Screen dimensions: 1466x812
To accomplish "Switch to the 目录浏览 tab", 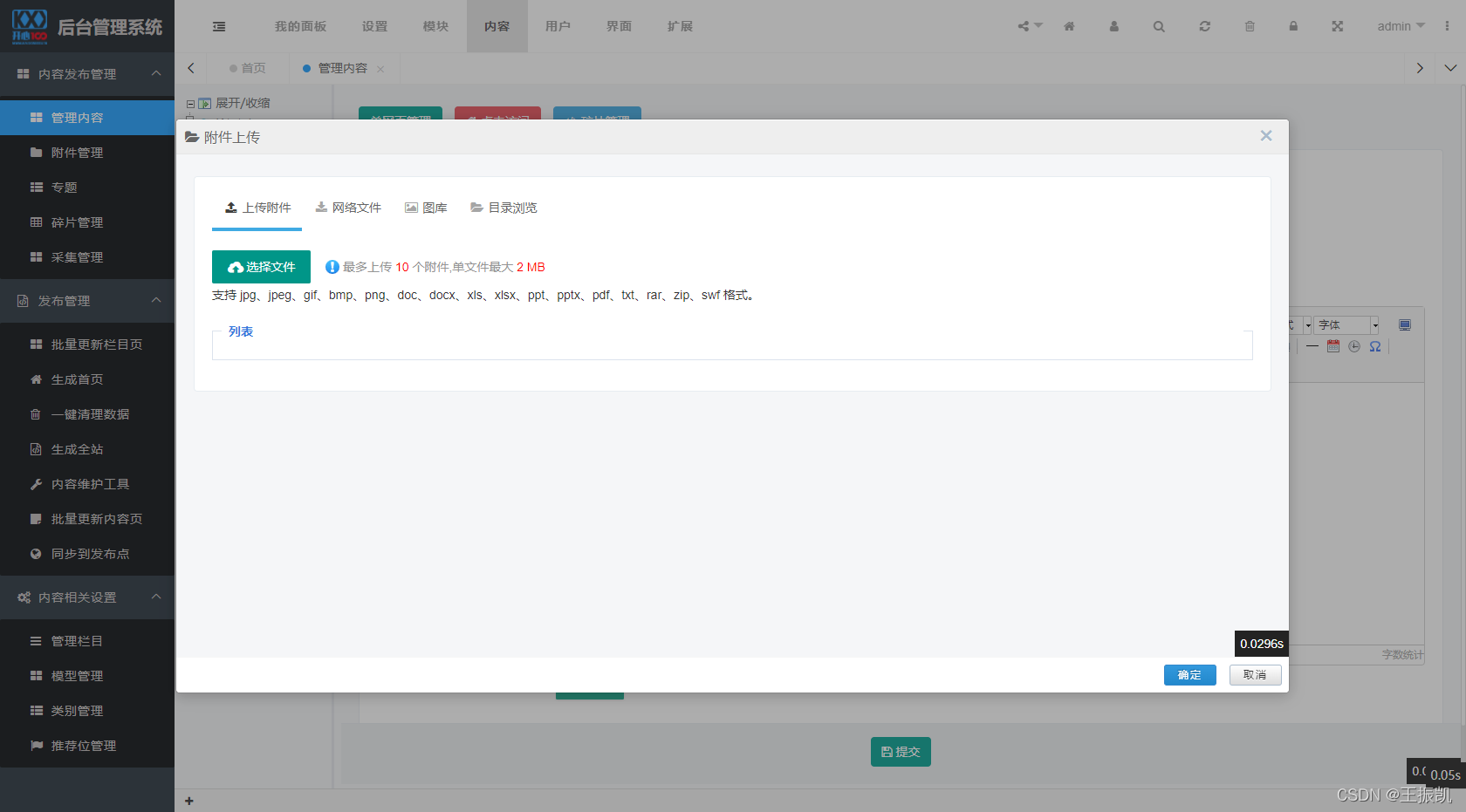I will tap(504, 208).
